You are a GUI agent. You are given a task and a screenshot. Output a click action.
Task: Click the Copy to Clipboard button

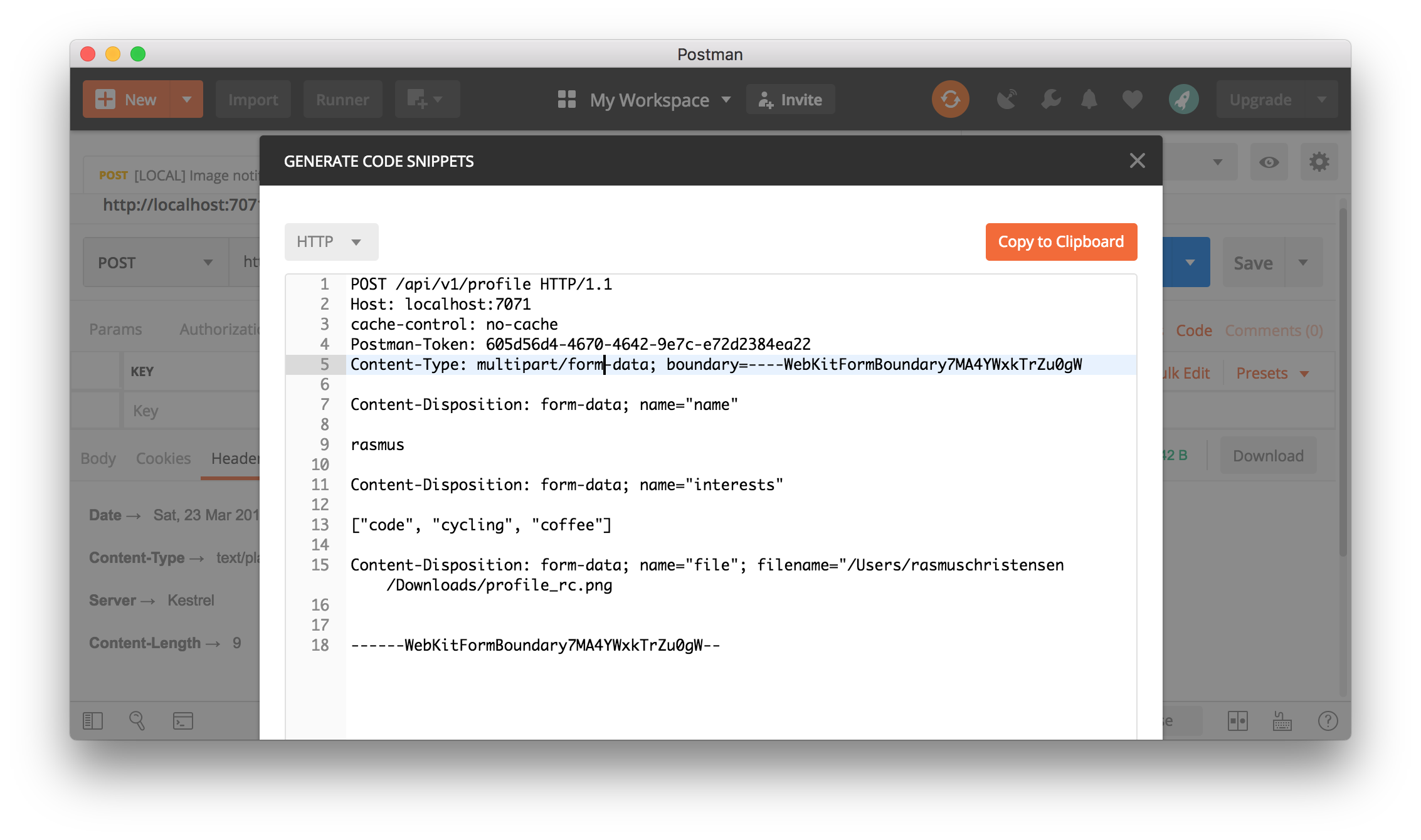(1060, 242)
